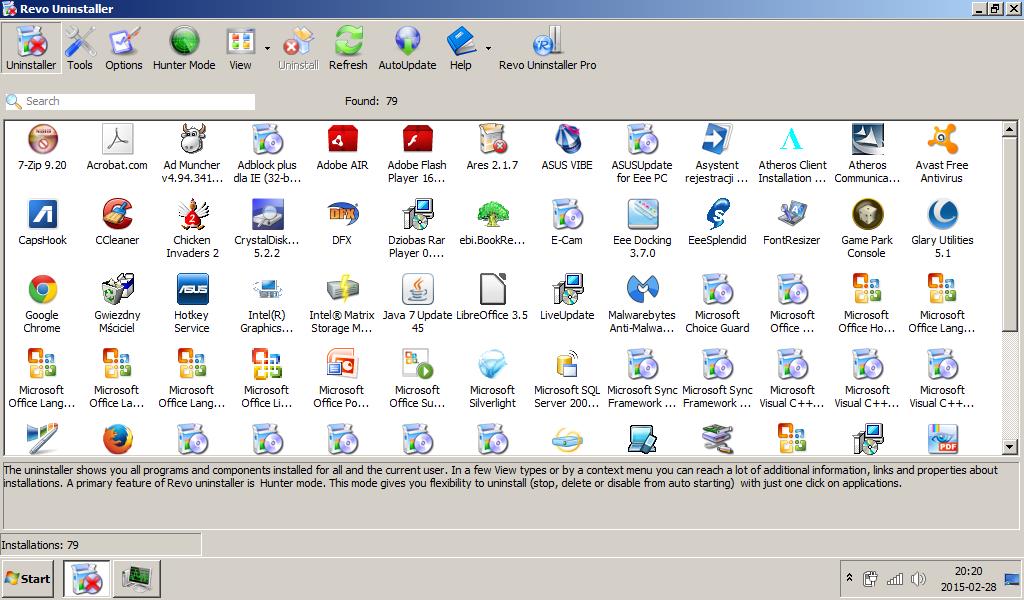Select the FontResizer program

point(792,223)
